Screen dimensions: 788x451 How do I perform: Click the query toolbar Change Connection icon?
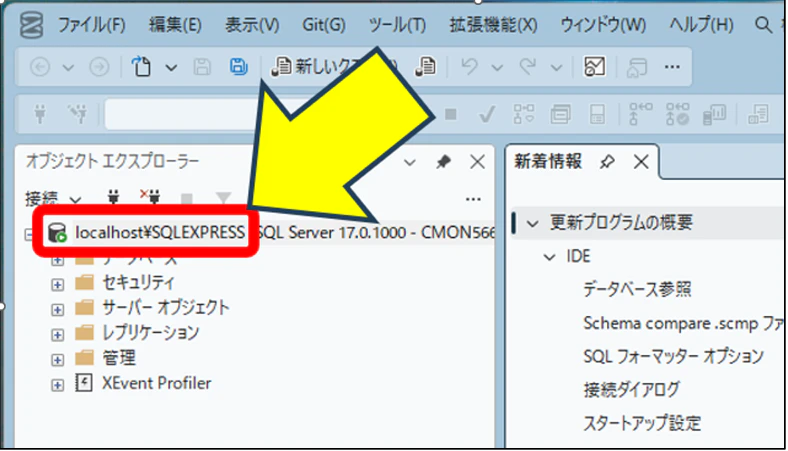pos(78,114)
